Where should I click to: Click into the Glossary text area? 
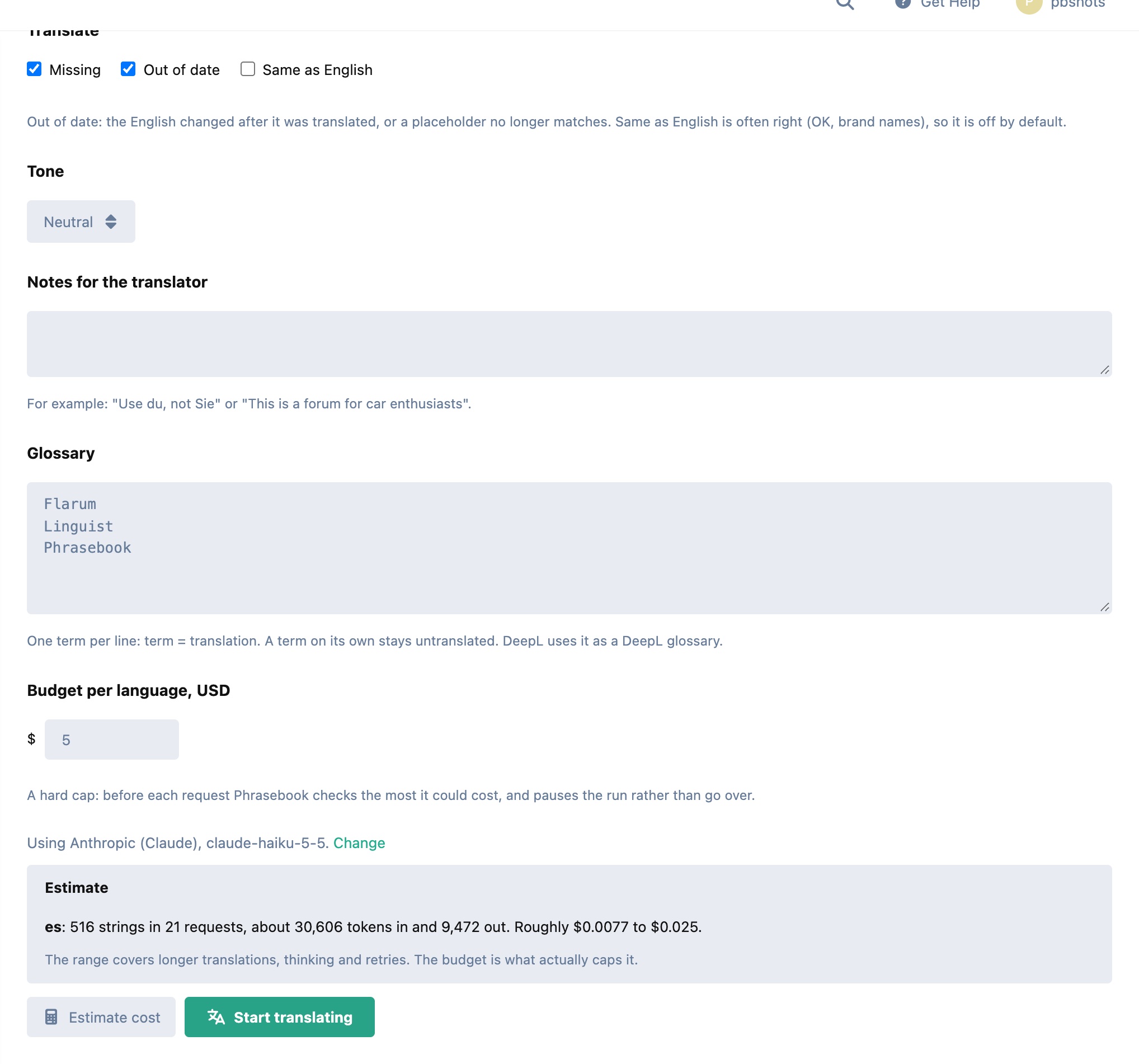(x=569, y=548)
